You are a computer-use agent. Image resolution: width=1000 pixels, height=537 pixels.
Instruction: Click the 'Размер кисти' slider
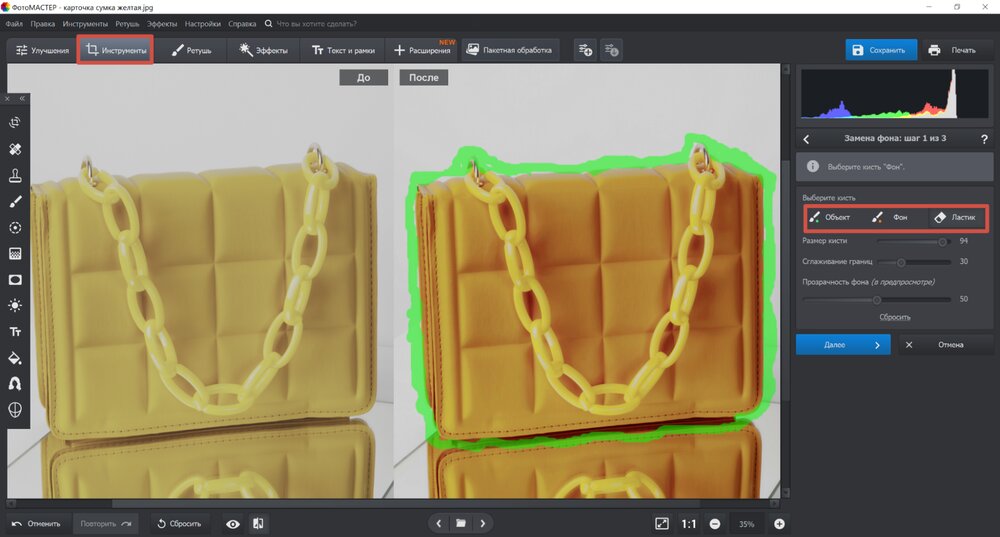[910, 241]
